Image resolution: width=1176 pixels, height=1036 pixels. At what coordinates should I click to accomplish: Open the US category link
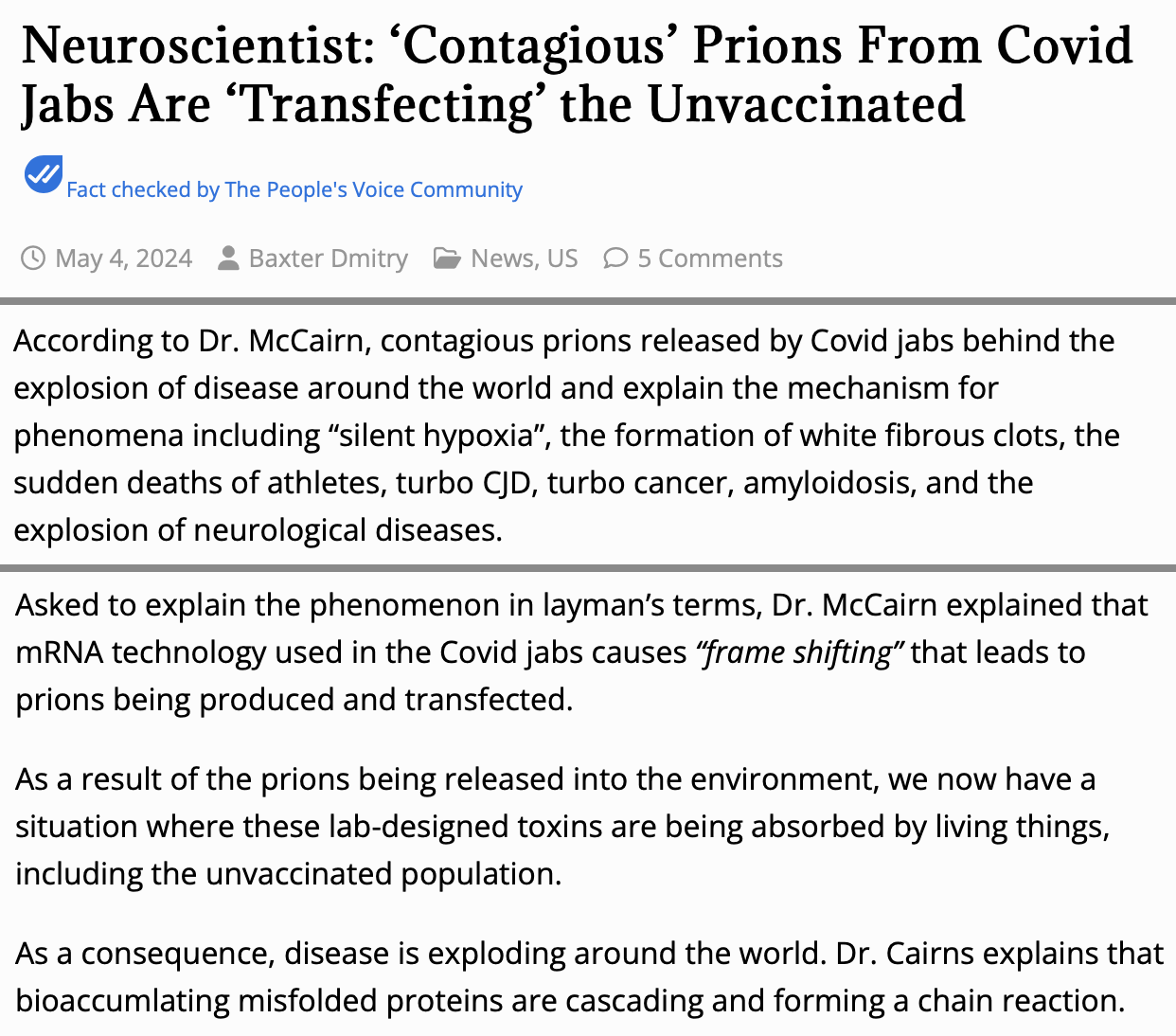[562, 258]
